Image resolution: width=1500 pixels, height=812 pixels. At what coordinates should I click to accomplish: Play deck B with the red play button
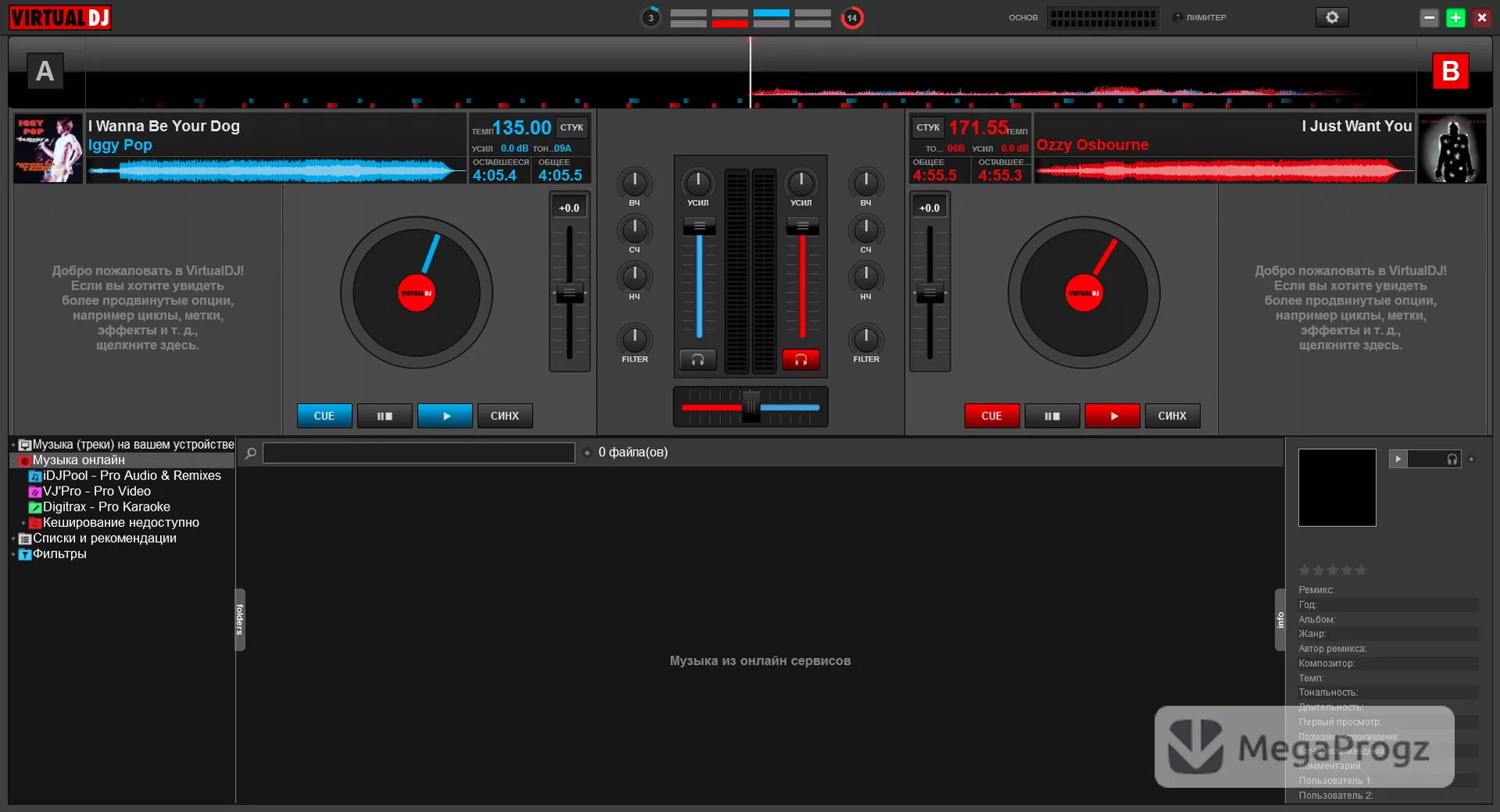point(1112,416)
